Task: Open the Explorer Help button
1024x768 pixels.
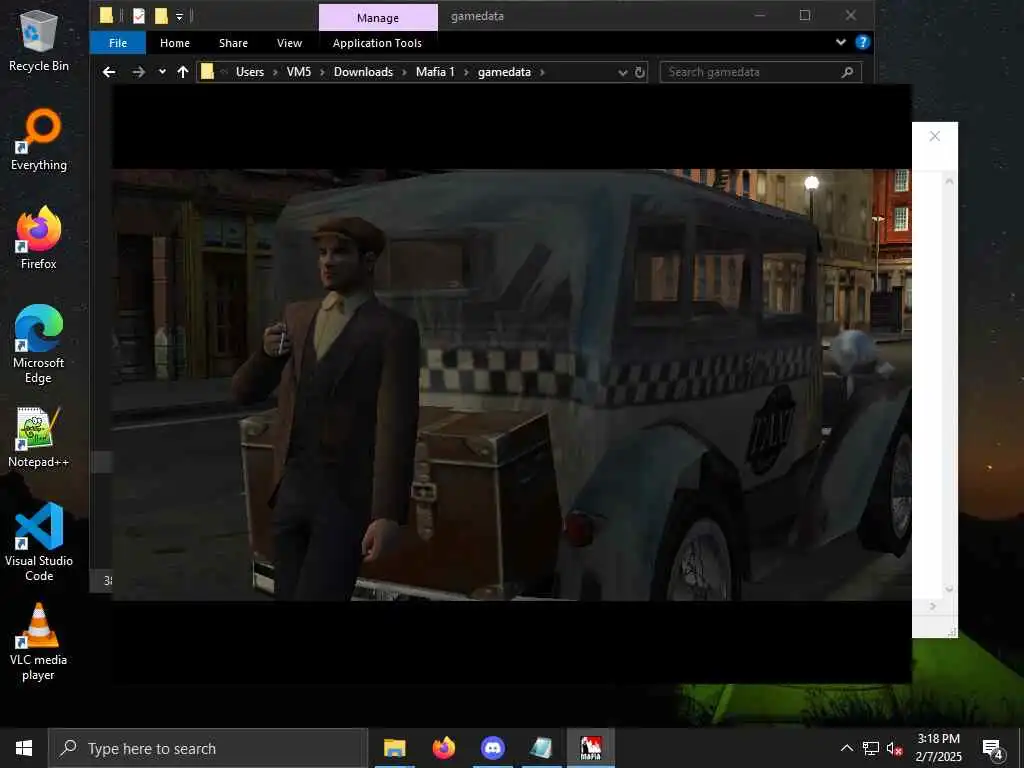Action: pos(863,42)
